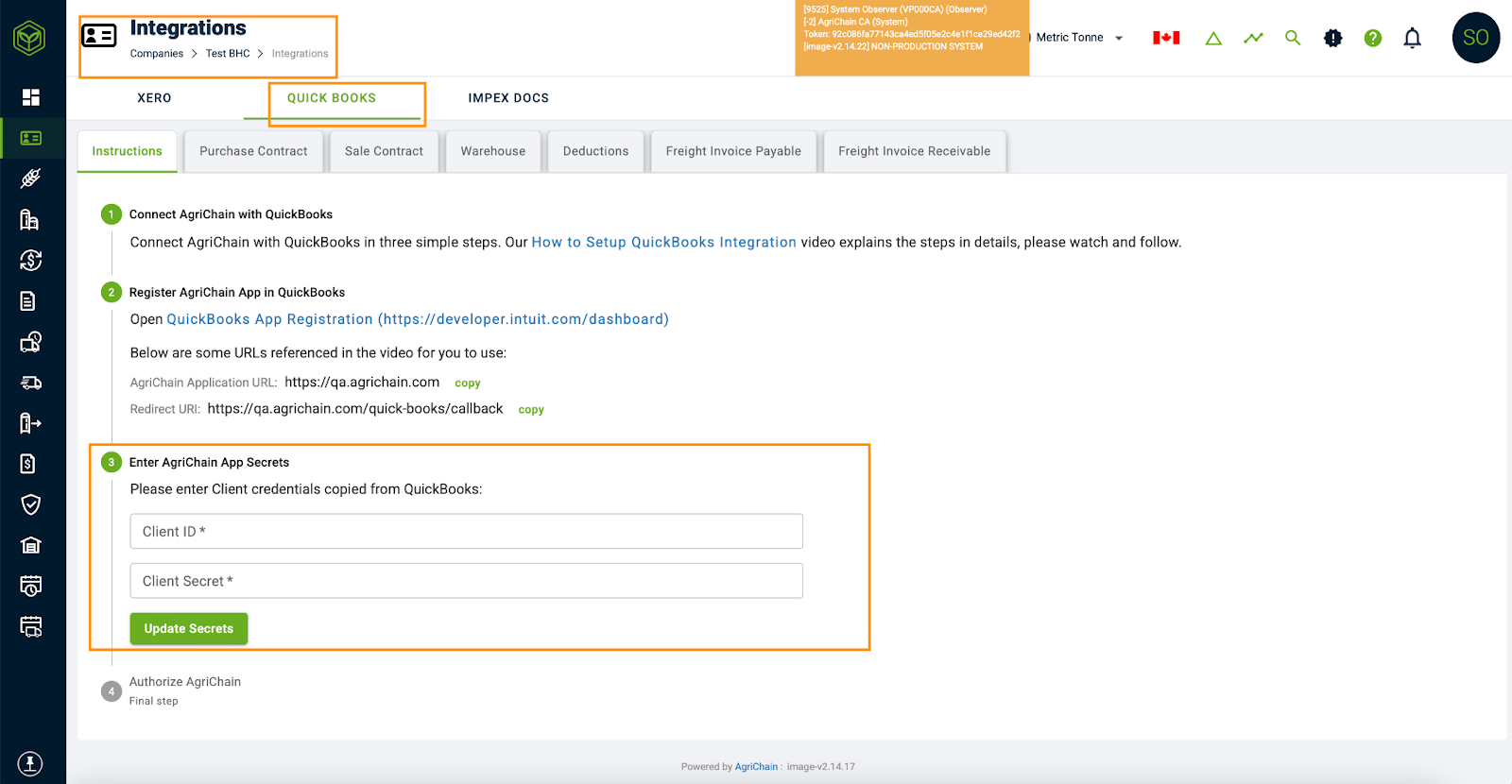Image resolution: width=1512 pixels, height=784 pixels.
Task: Open the green help question mark
Action: coord(1372,38)
